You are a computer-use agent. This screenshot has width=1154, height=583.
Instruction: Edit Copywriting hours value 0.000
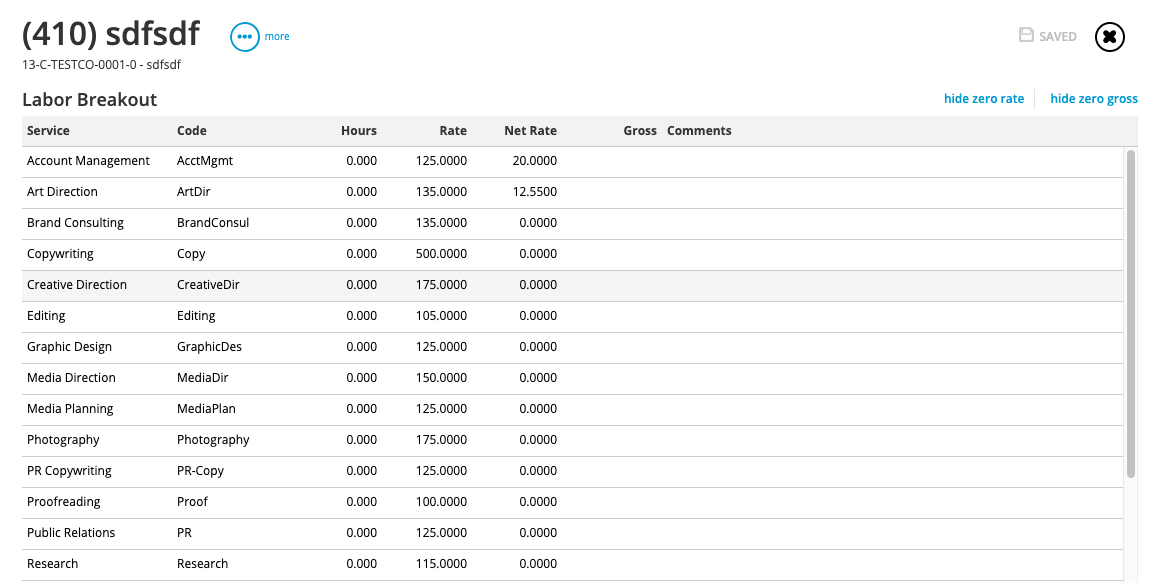(x=361, y=254)
